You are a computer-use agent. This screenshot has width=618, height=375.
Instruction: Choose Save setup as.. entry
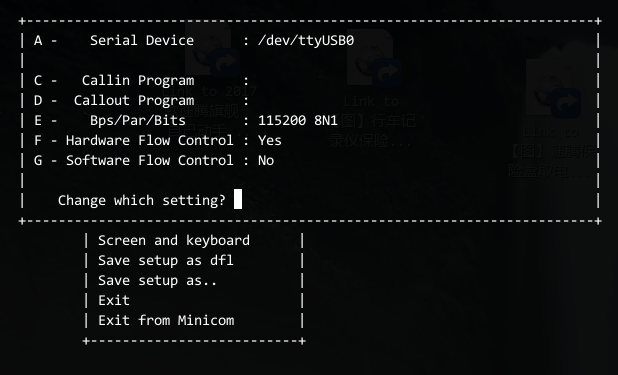pyautogui.click(x=157, y=281)
